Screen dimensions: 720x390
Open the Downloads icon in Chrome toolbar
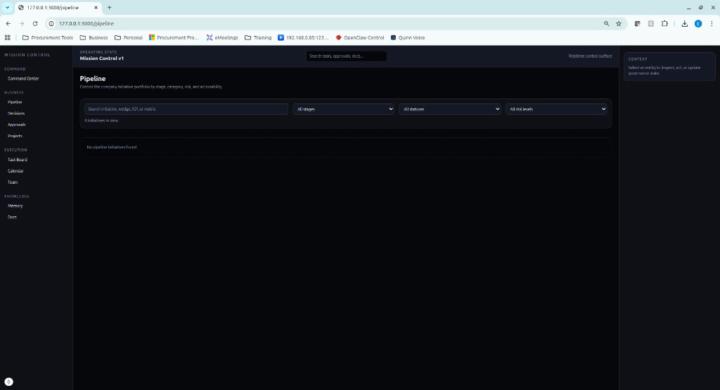click(684, 23)
